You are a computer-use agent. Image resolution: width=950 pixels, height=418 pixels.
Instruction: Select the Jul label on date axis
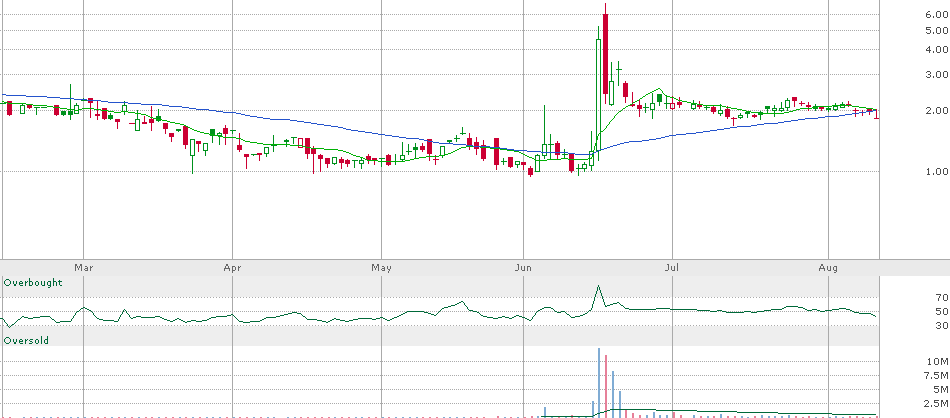click(x=671, y=268)
